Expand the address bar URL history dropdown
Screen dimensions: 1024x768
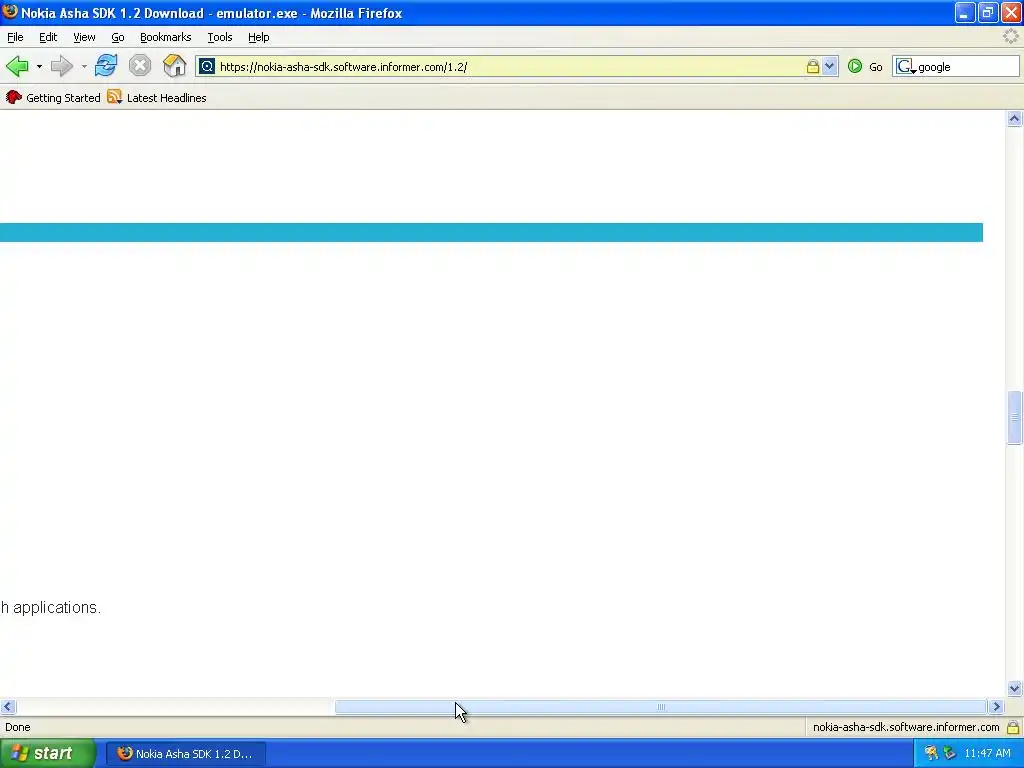pyautogui.click(x=829, y=67)
